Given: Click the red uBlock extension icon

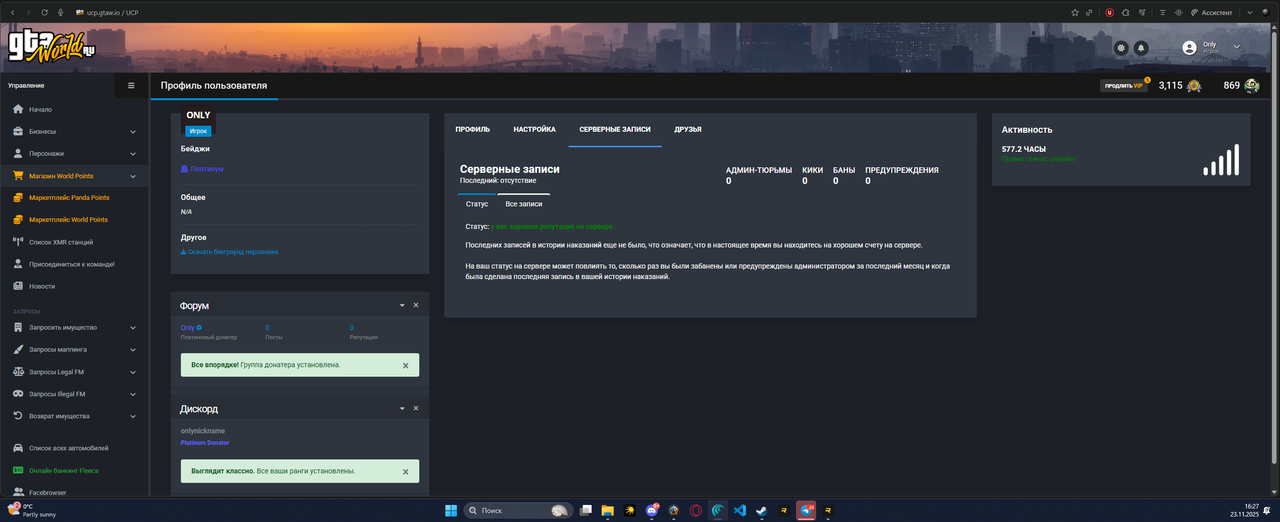Looking at the screenshot, I should click(1109, 12).
